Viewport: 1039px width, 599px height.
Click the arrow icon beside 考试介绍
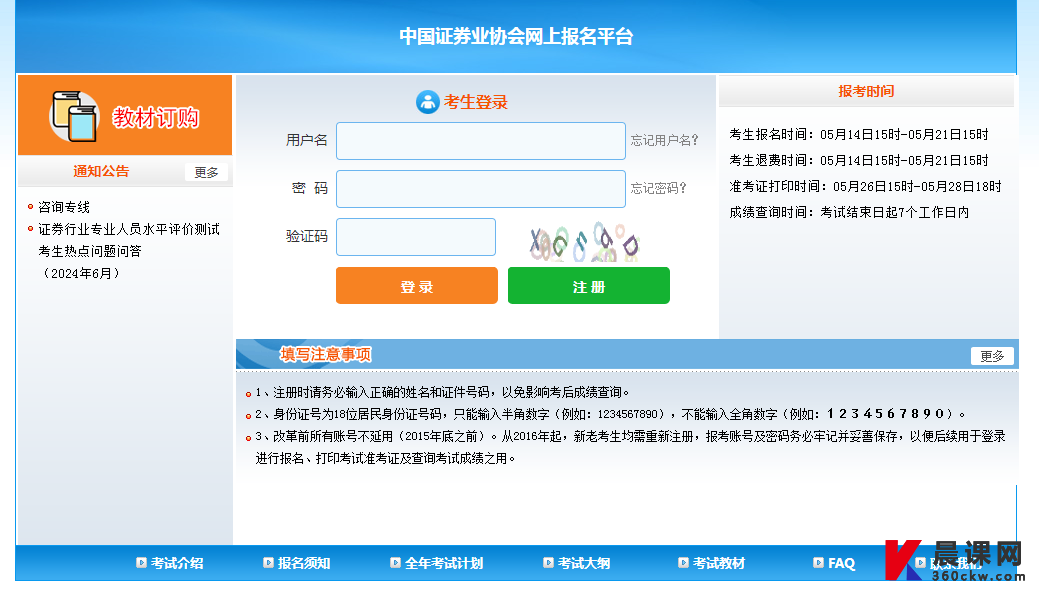coord(141,563)
